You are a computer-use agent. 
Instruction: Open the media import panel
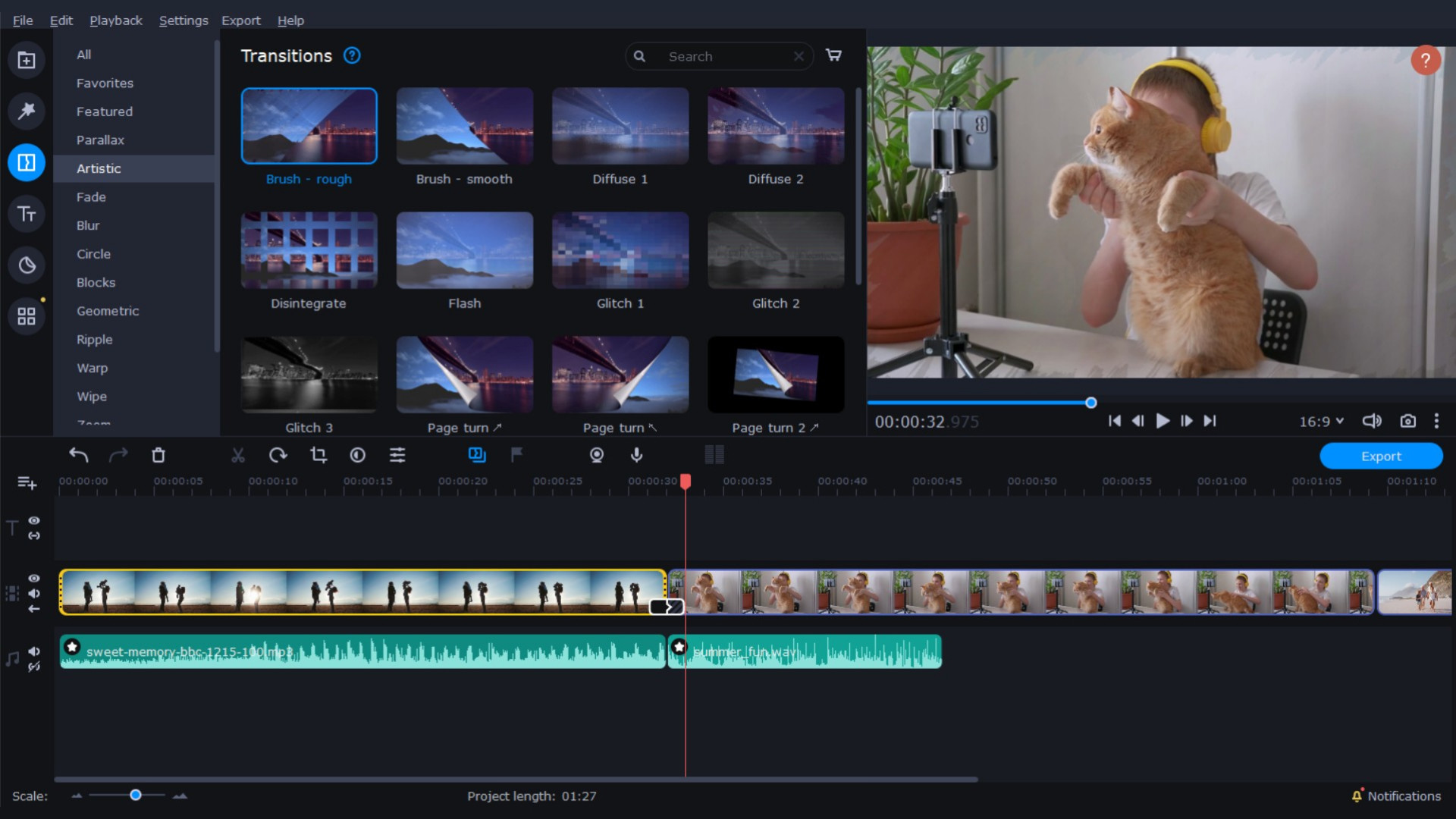click(x=27, y=60)
